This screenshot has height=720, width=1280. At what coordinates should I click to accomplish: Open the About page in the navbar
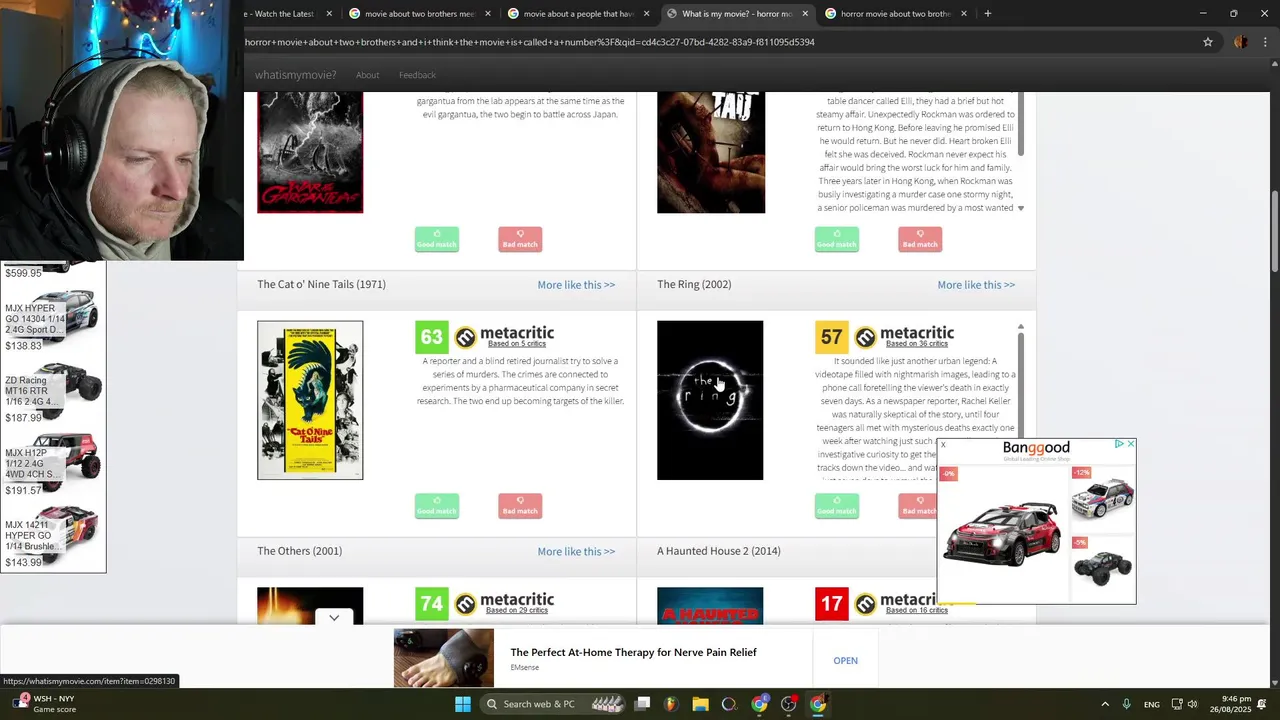tap(367, 75)
